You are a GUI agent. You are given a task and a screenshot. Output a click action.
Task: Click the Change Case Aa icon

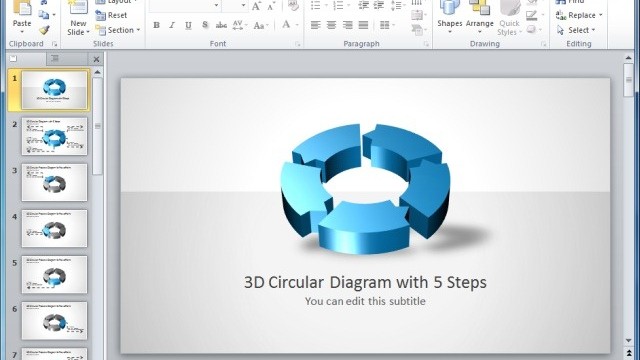point(259,25)
